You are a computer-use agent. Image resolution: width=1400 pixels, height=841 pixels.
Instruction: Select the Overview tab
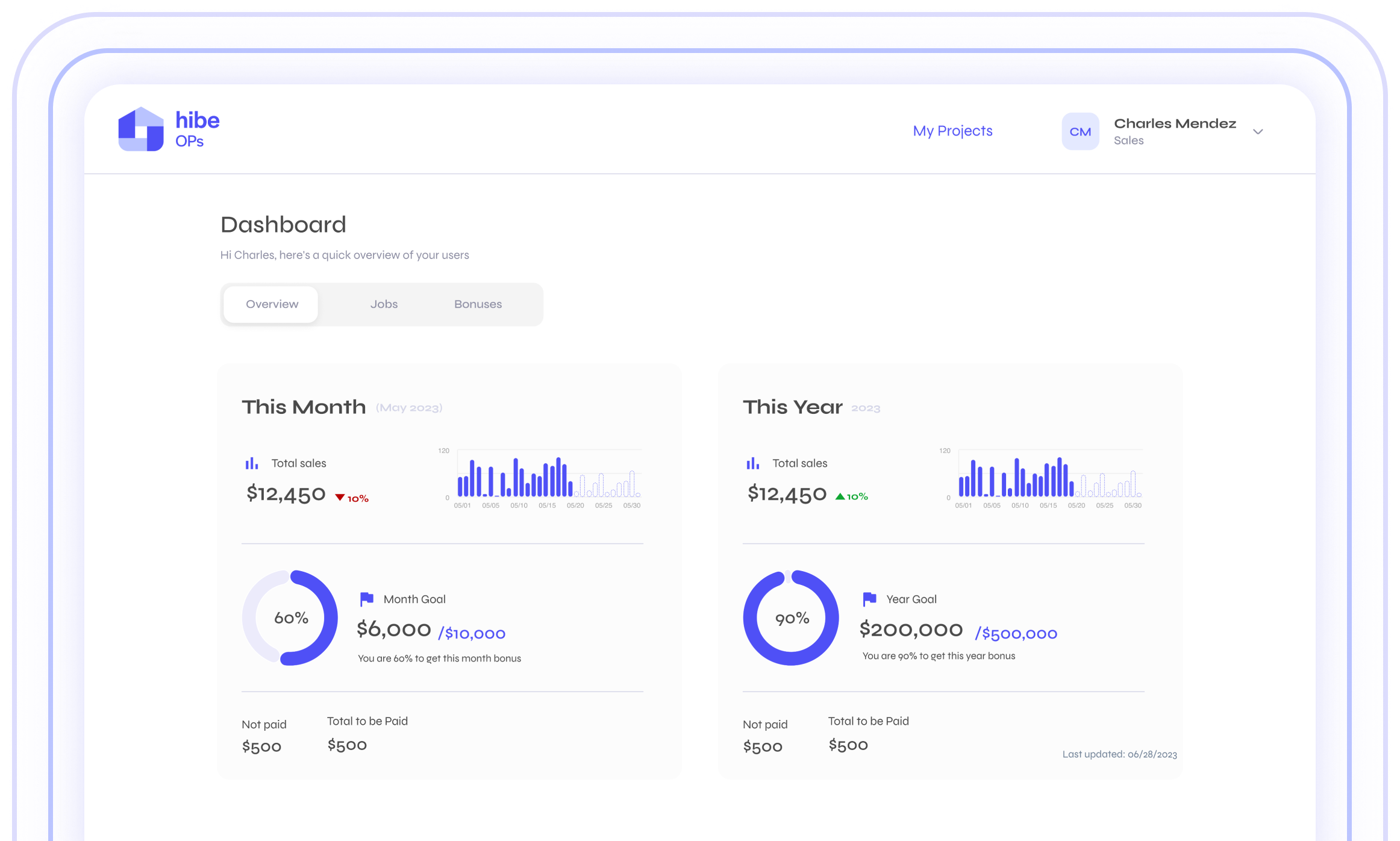tap(272, 304)
